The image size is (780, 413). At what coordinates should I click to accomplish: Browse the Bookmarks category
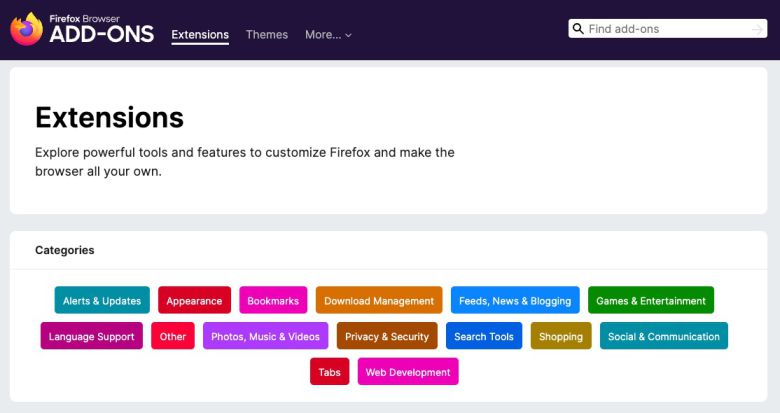273,301
